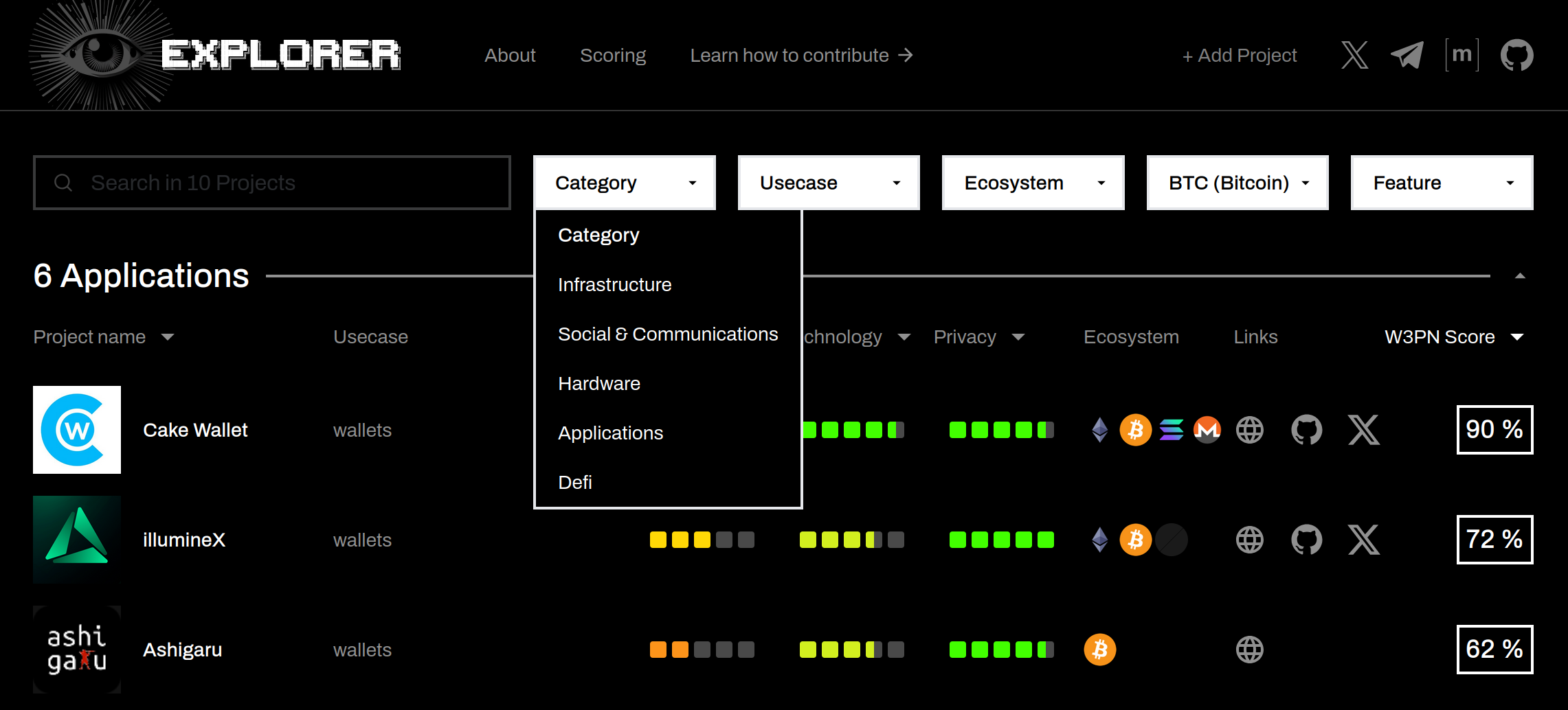
Task: Open the Category filter dropdown
Action: click(x=625, y=183)
